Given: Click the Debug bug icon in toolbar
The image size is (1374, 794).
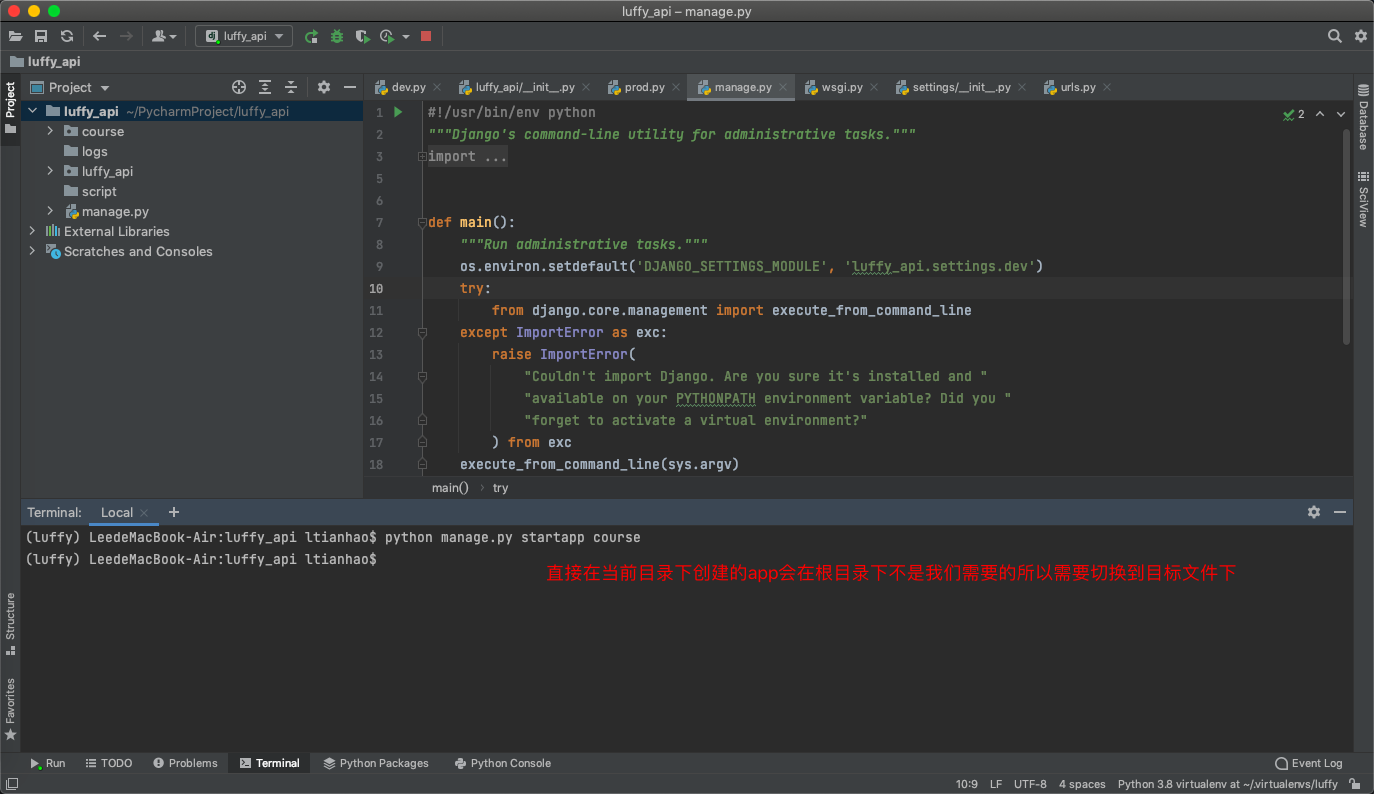Looking at the screenshot, I should coord(337,36).
